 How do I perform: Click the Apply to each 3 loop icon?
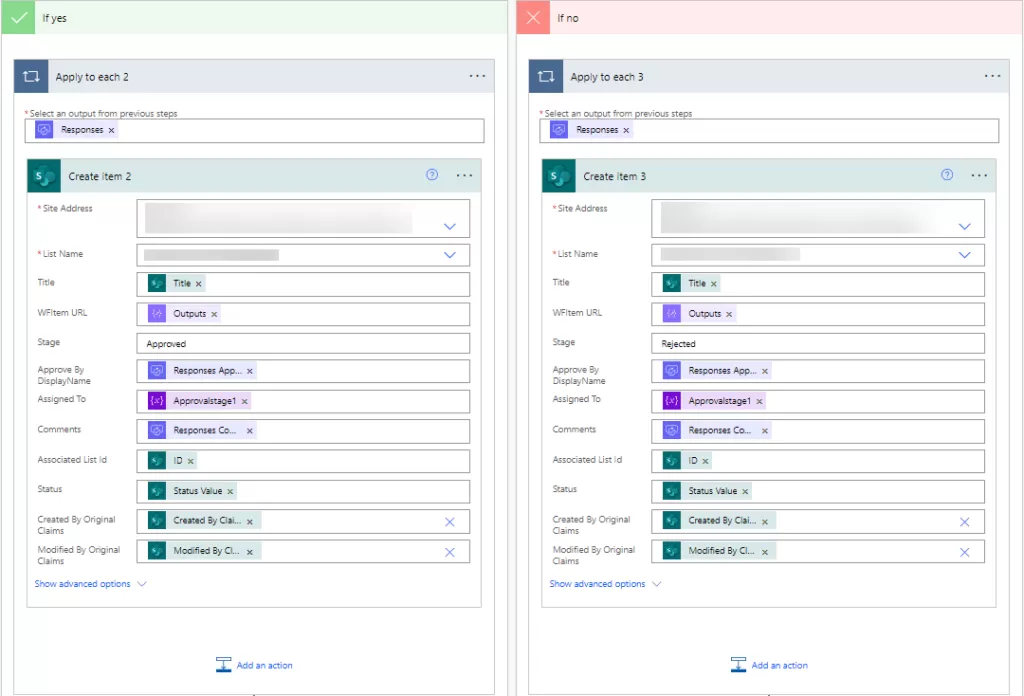point(546,77)
